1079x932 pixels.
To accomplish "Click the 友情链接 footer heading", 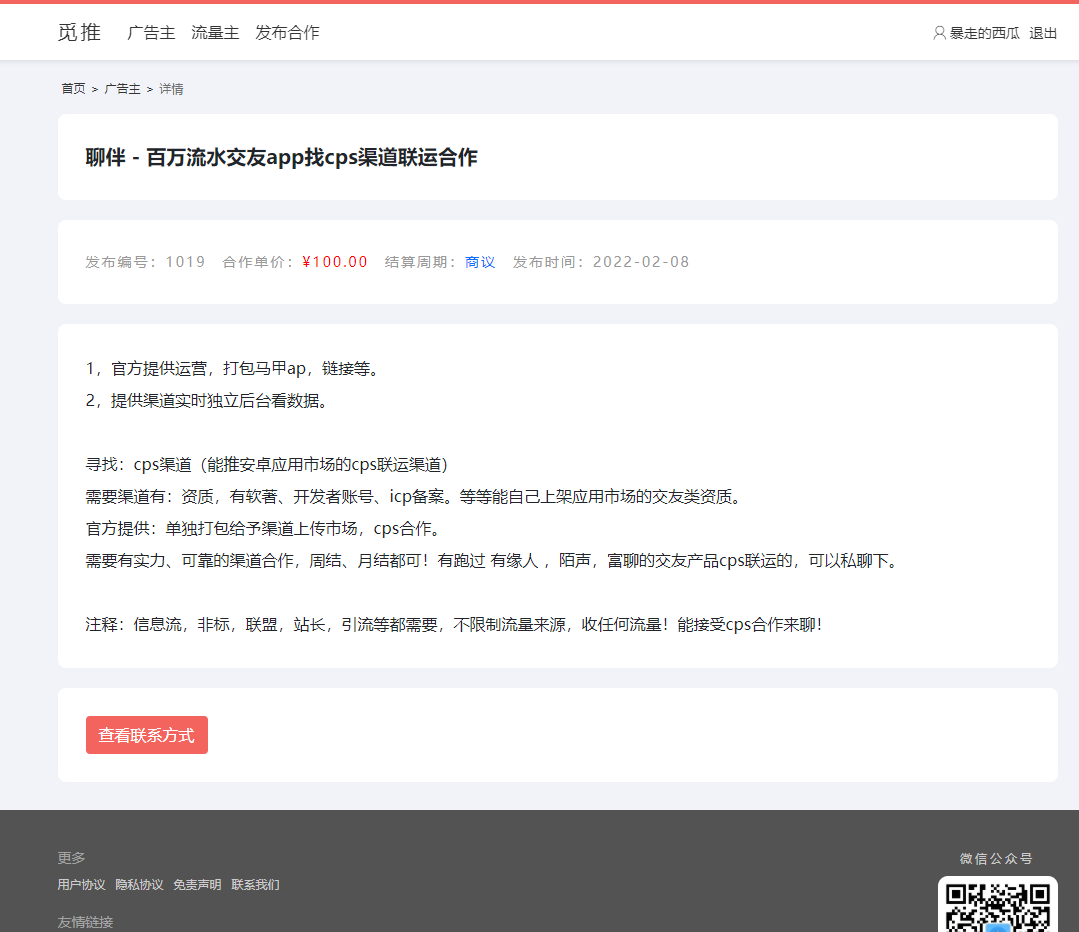I will click(x=85, y=922).
